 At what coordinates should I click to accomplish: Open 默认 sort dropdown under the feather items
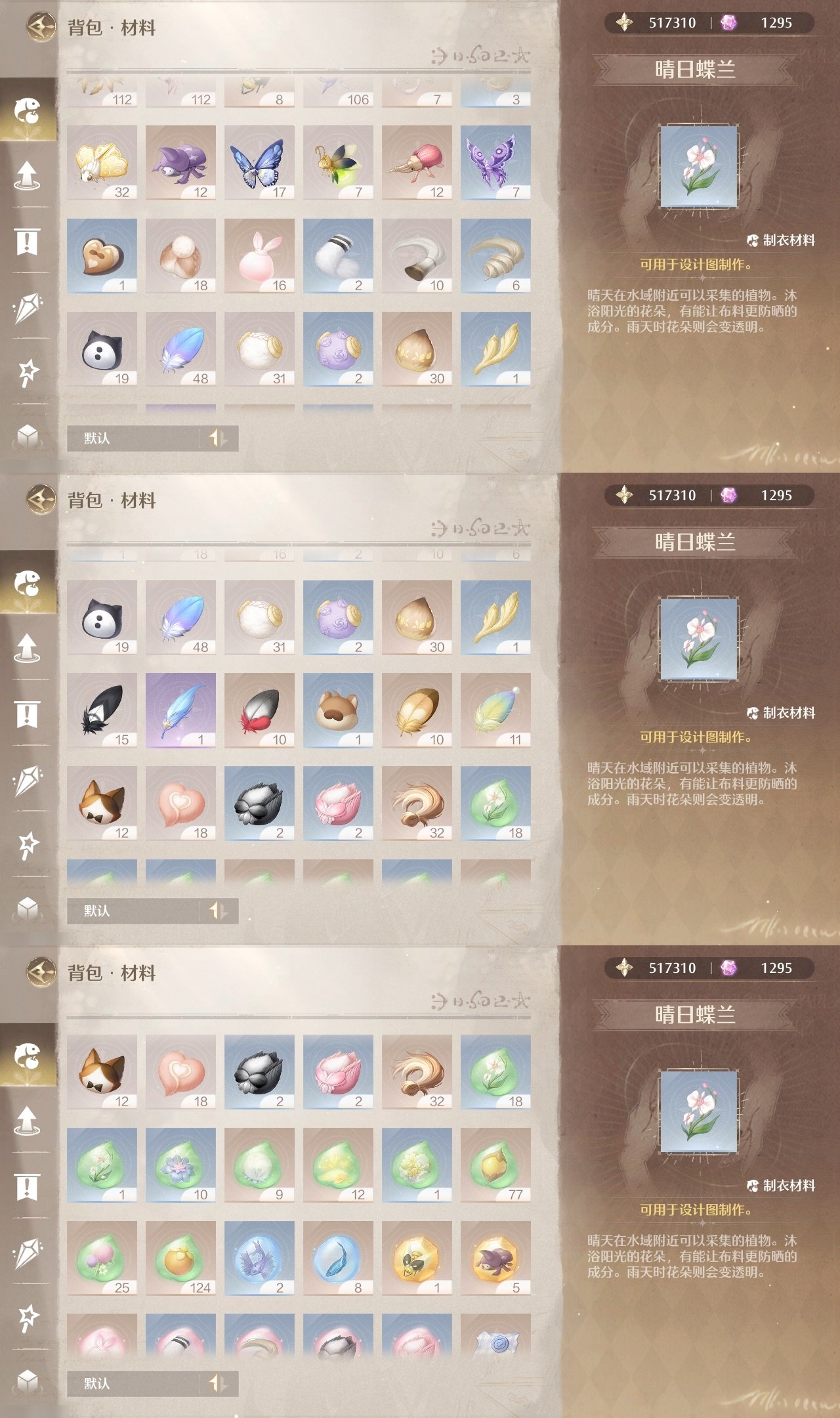click(134, 911)
